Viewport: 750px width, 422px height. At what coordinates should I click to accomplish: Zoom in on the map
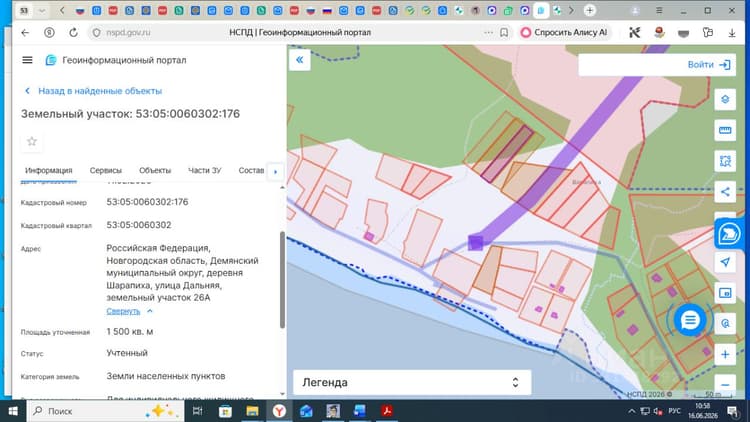pyautogui.click(x=725, y=355)
